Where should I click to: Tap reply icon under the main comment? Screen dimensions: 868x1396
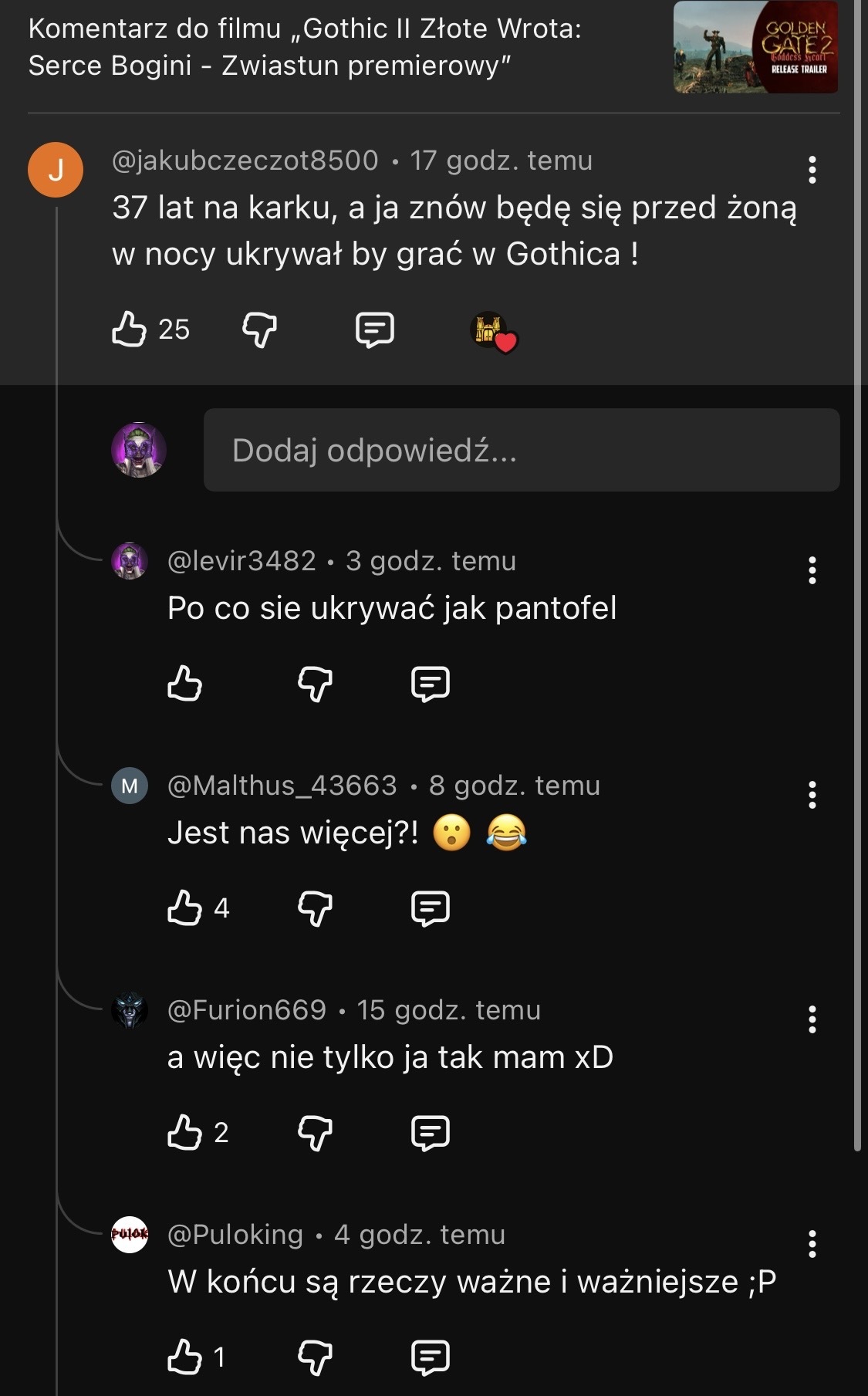point(375,330)
